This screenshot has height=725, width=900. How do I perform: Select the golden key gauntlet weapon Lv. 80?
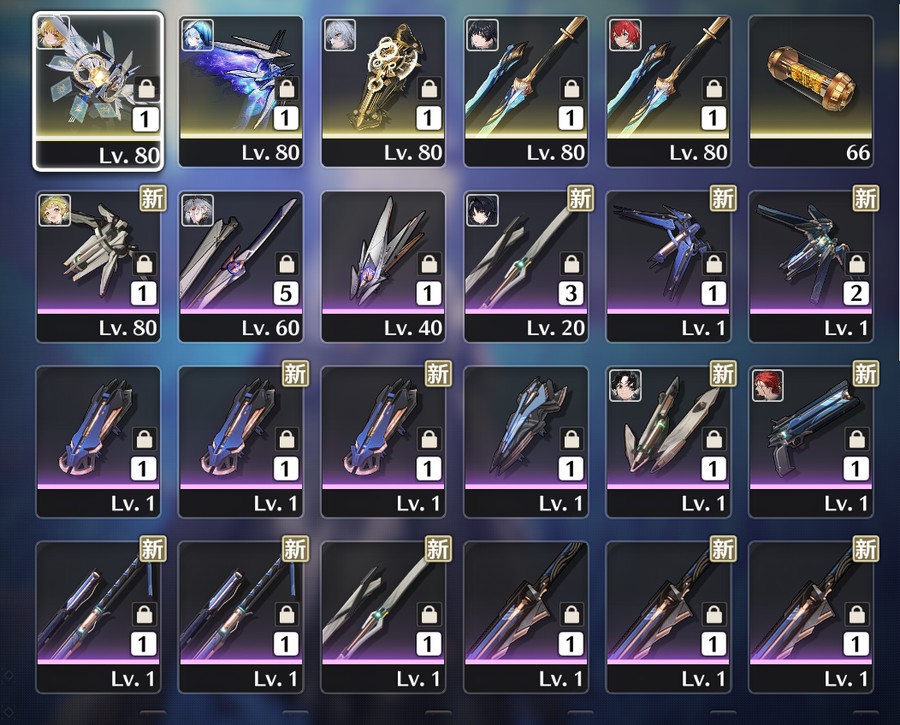pos(383,91)
